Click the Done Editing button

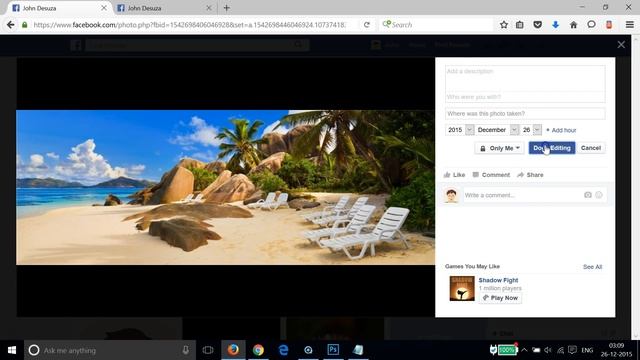(552, 148)
